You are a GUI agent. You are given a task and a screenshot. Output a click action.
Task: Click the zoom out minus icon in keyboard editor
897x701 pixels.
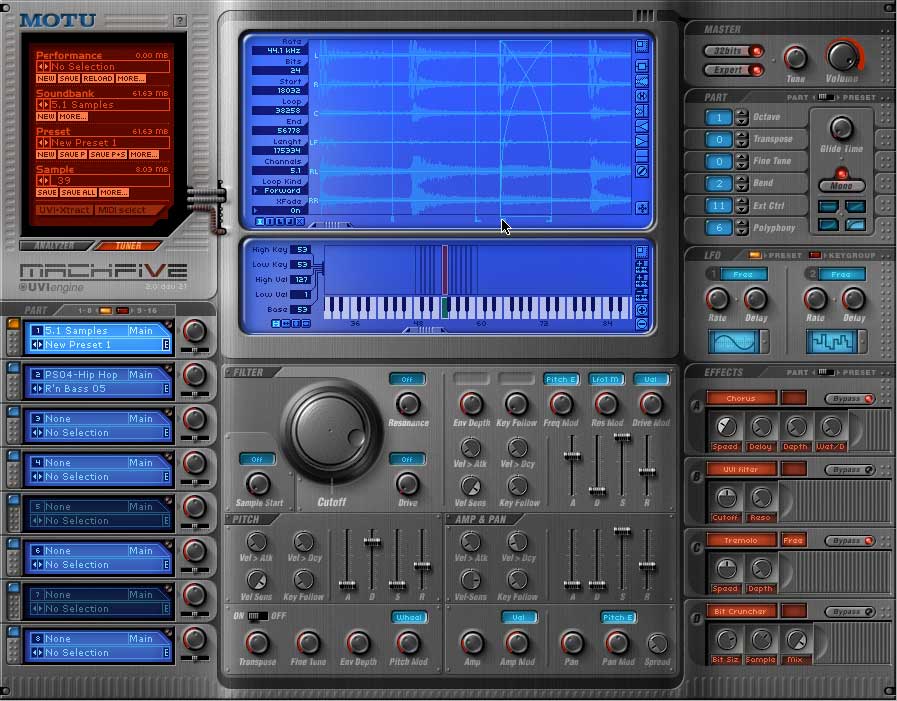point(641,324)
